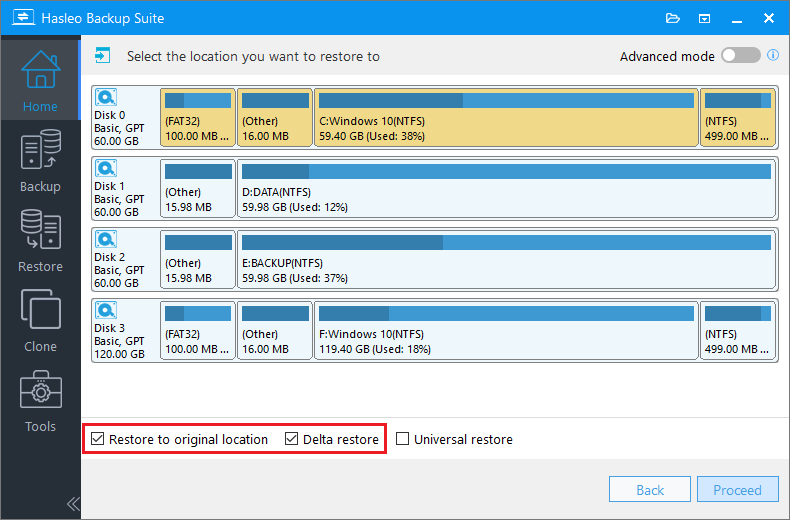The image size is (790, 520).
Task: Click the Disk 0 'Basic, GPT' label
Action: (x=119, y=128)
